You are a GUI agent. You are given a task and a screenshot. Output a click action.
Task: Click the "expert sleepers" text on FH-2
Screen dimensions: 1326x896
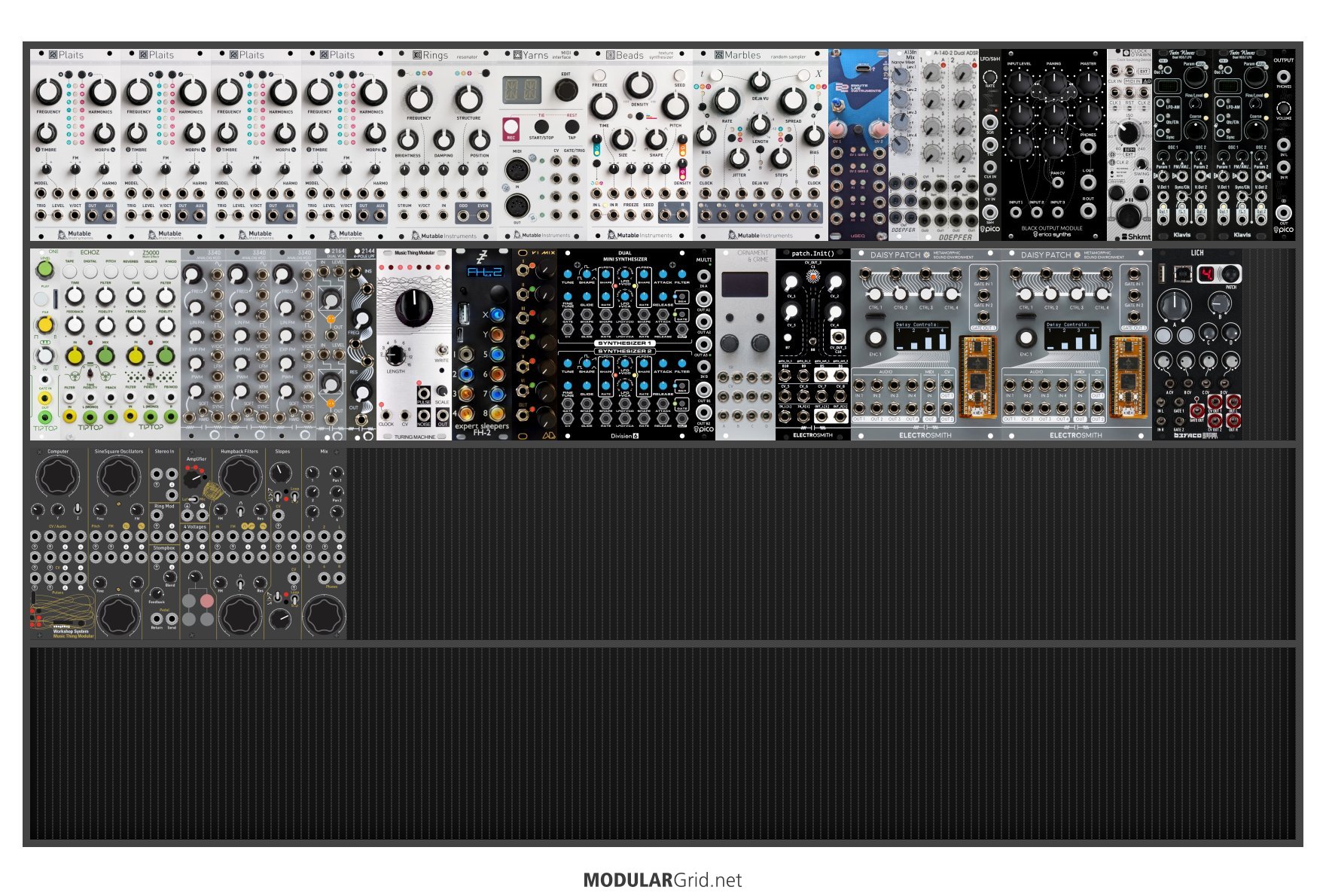(x=482, y=426)
